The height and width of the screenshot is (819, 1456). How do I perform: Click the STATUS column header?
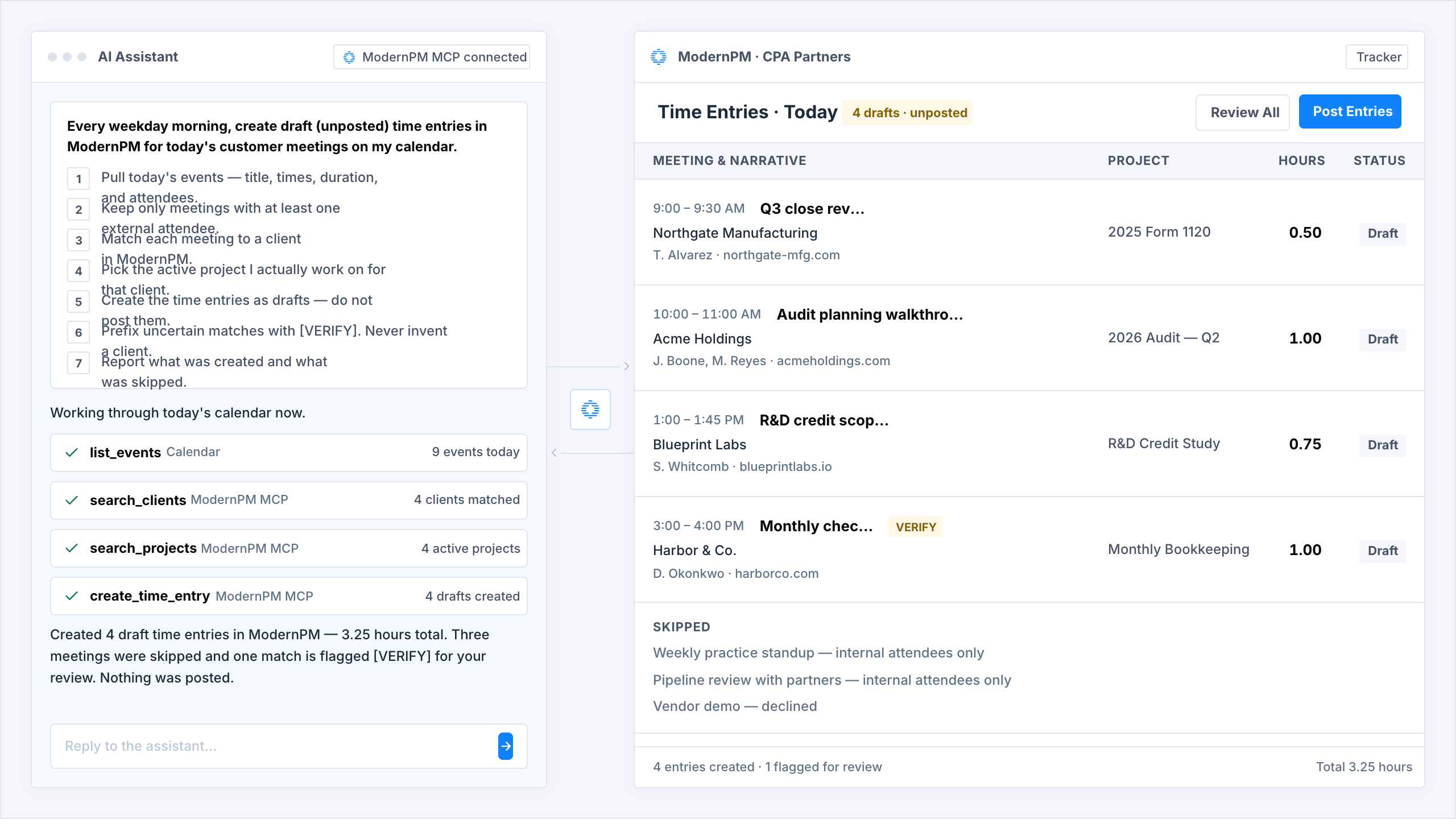[x=1379, y=161]
